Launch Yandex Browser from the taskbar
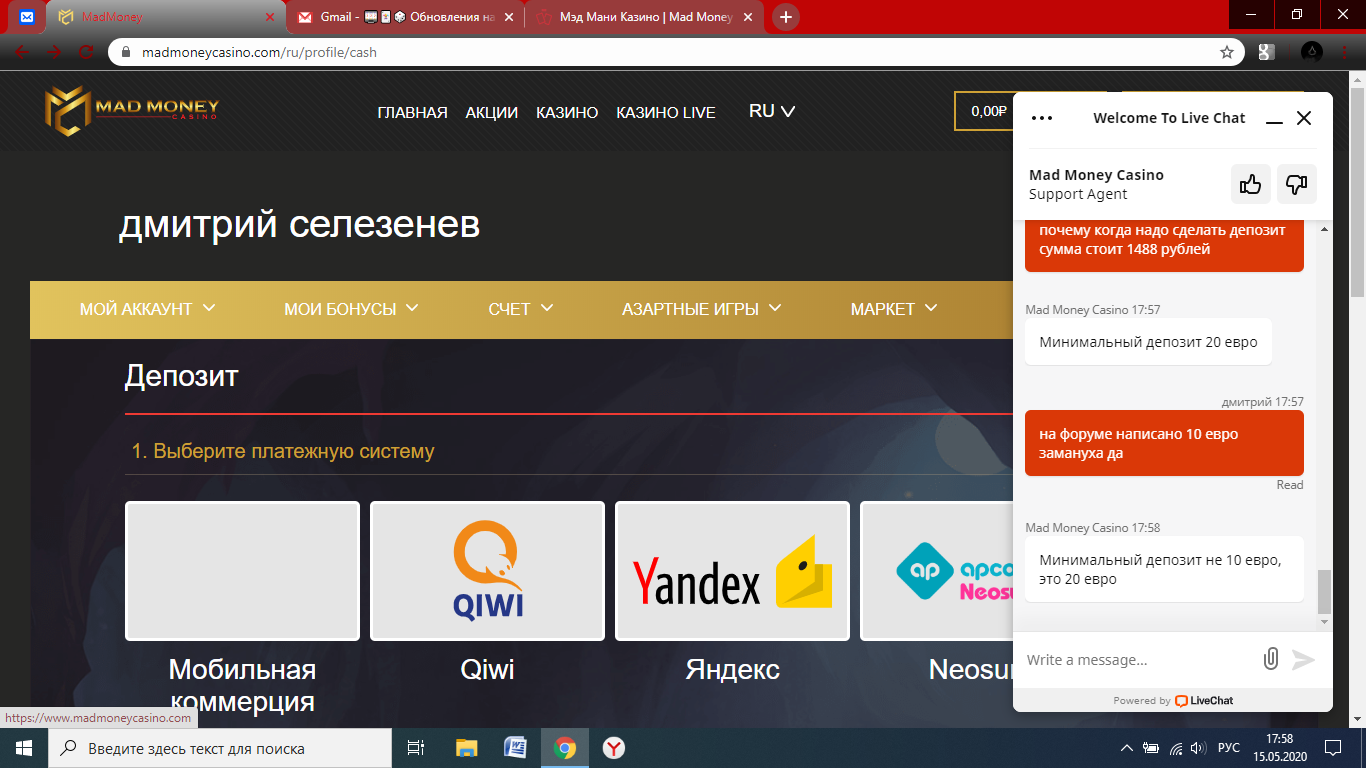The image size is (1366, 768). (614, 748)
